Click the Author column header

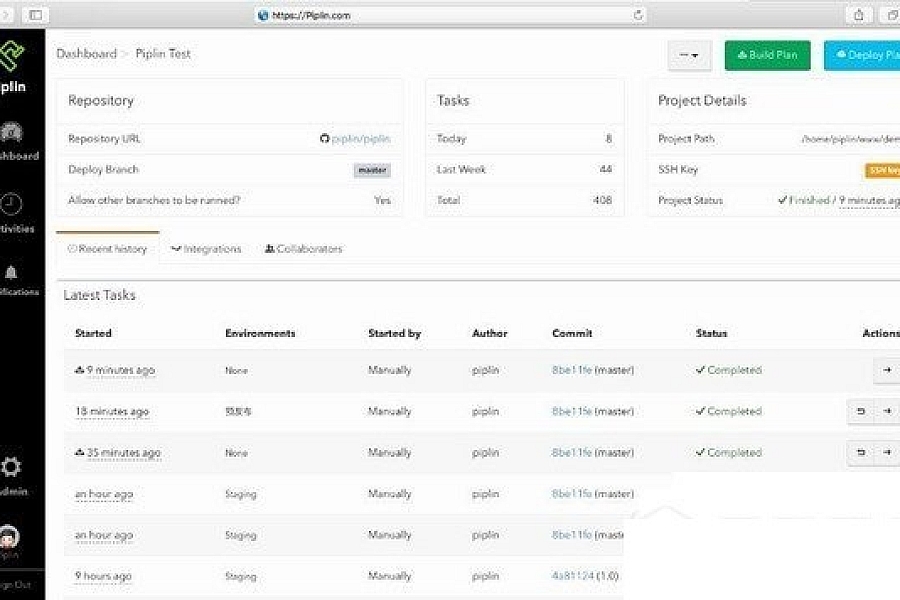pyautogui.click(x=490, y=333)
